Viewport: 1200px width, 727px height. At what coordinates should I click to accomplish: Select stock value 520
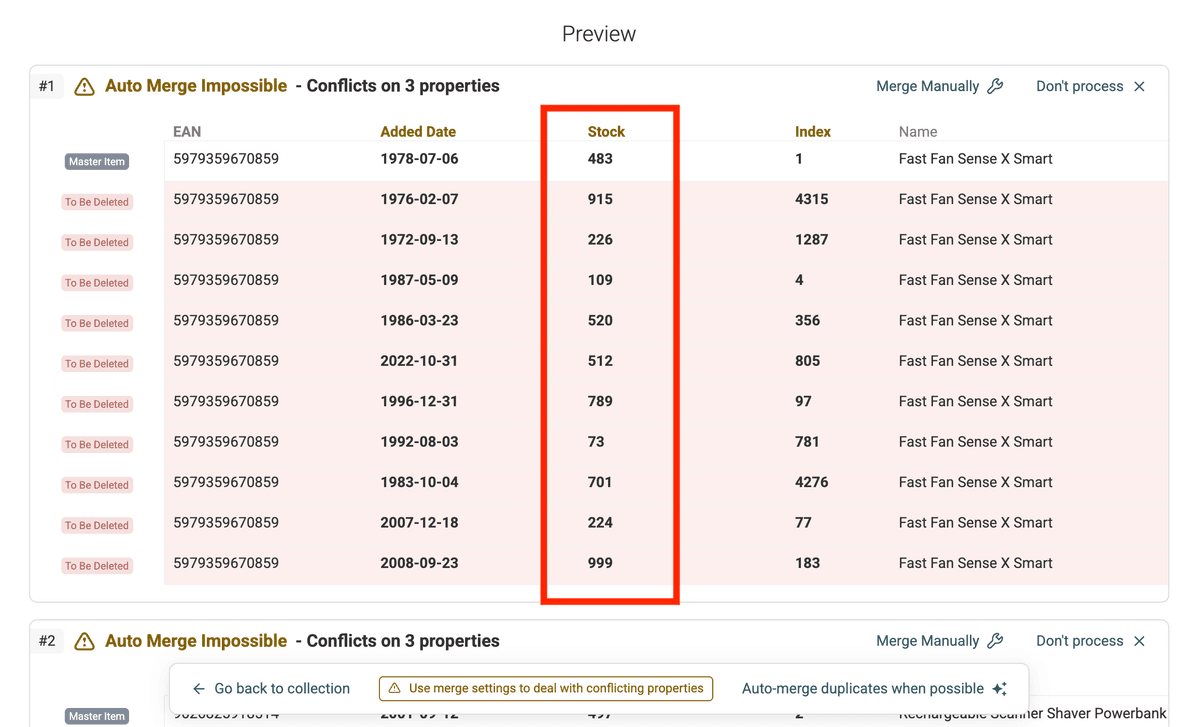click(x=600, y=321)
